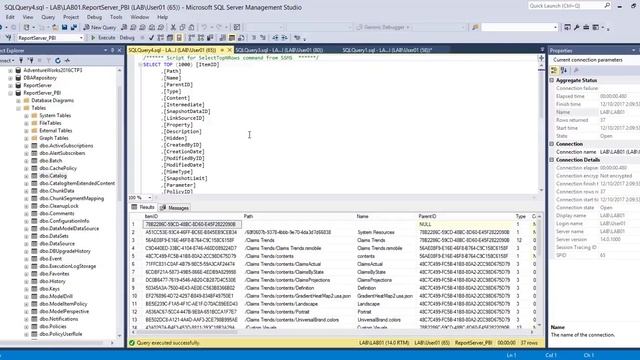This screenshot has height=360, width=640.
Task: Click in the Quick Launch search field
Action: (565, 5)
